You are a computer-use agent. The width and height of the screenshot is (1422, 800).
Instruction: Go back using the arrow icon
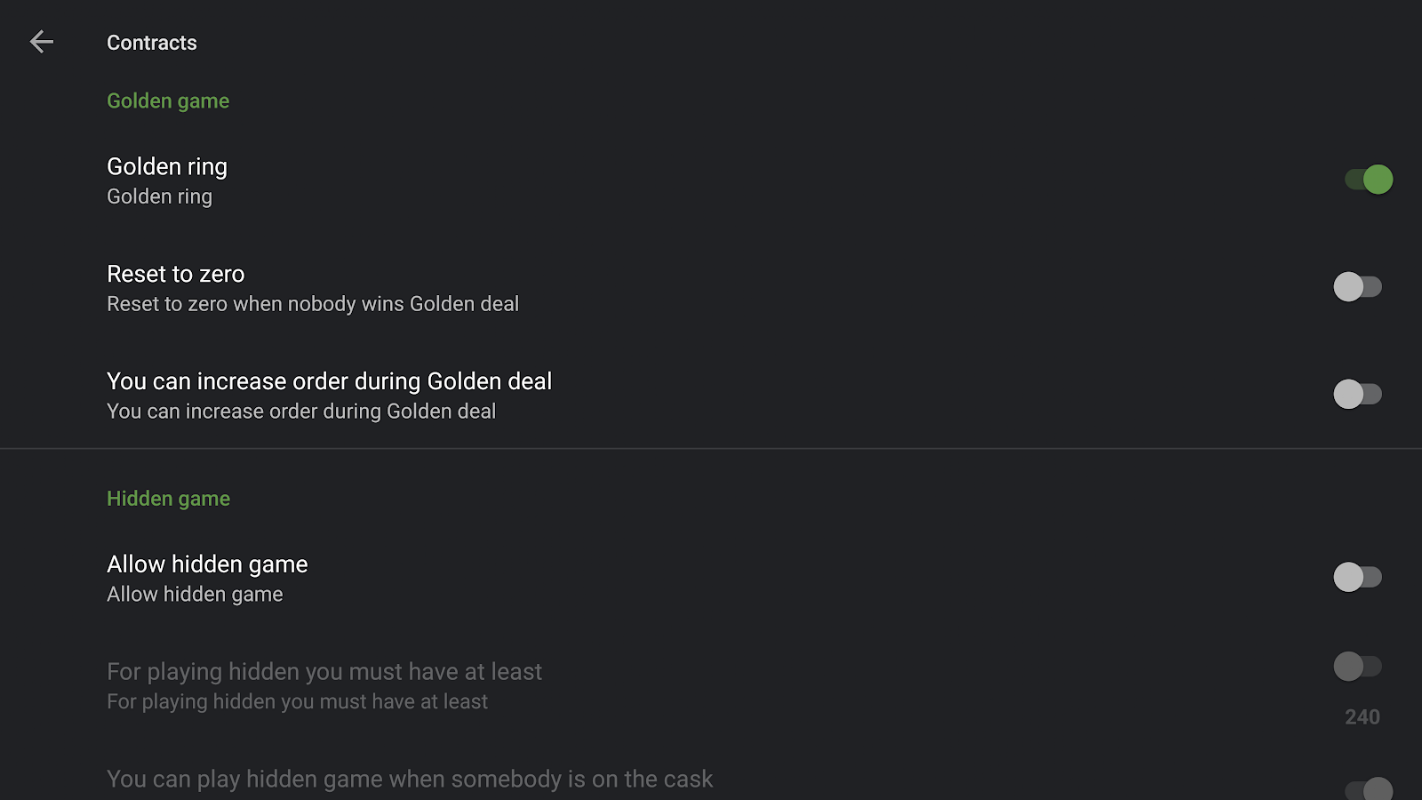(x=41, y=42)
